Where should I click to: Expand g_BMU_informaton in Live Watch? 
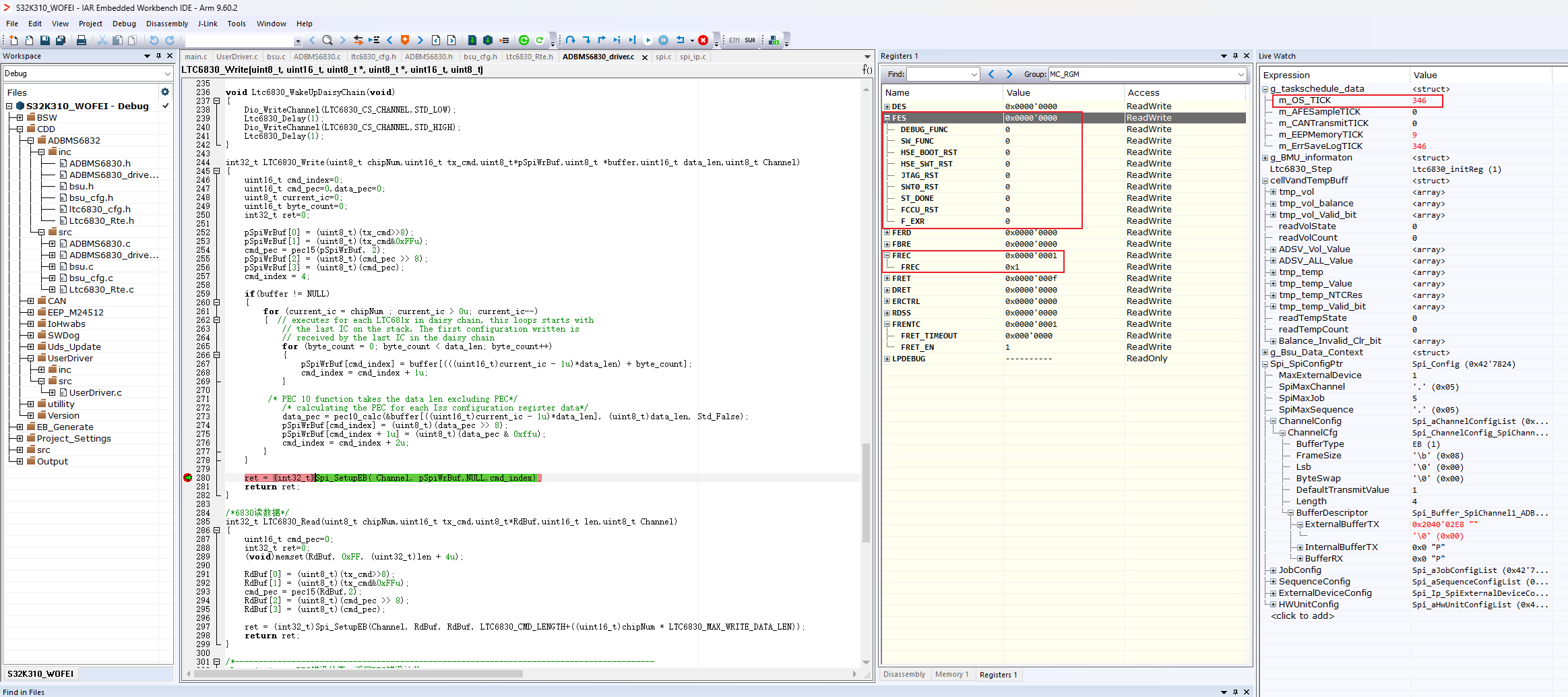point(1265,157)
